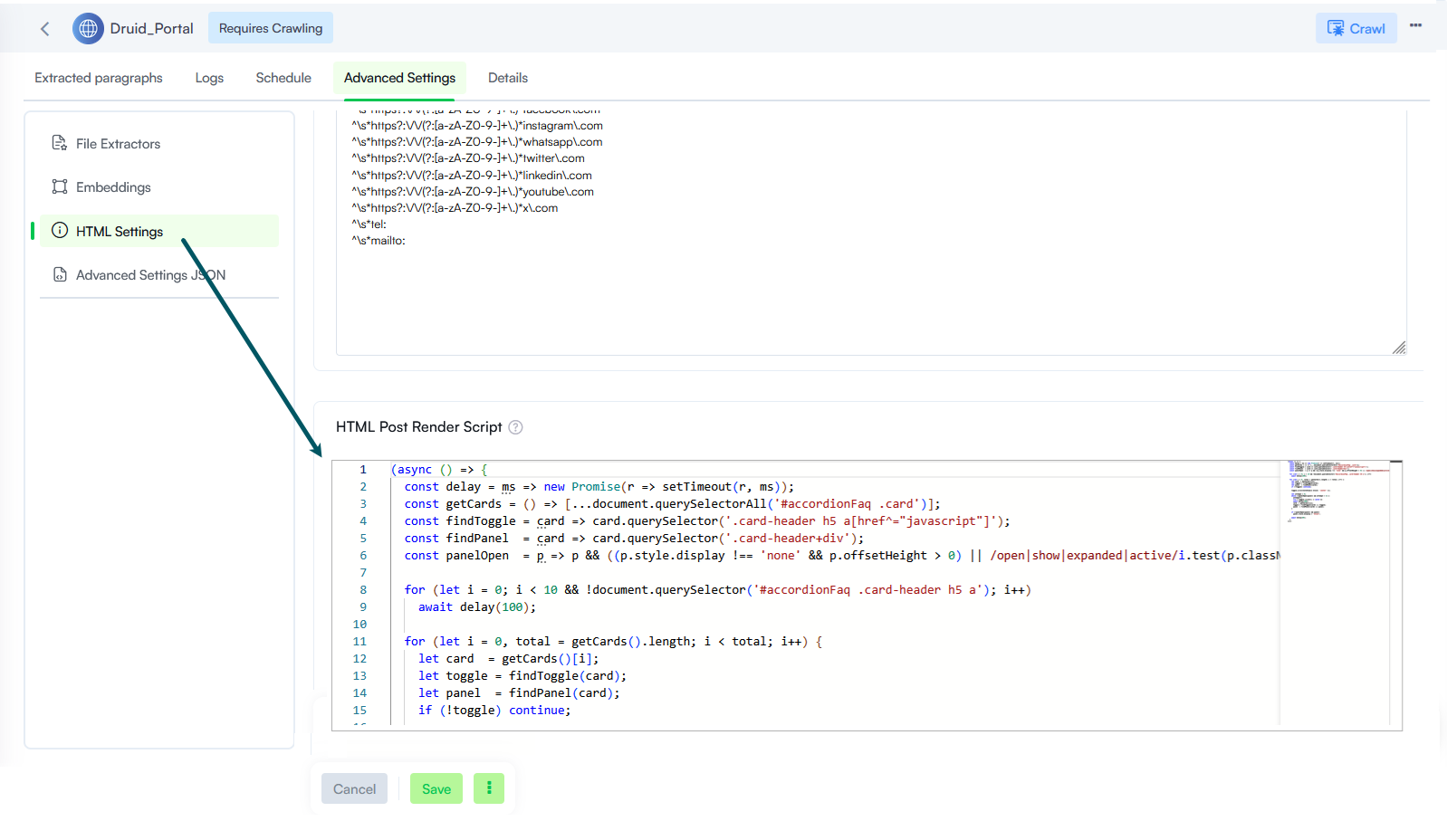Click the Advanced Settings JSON file icon
1447x840 pixels.
[60, 274]
